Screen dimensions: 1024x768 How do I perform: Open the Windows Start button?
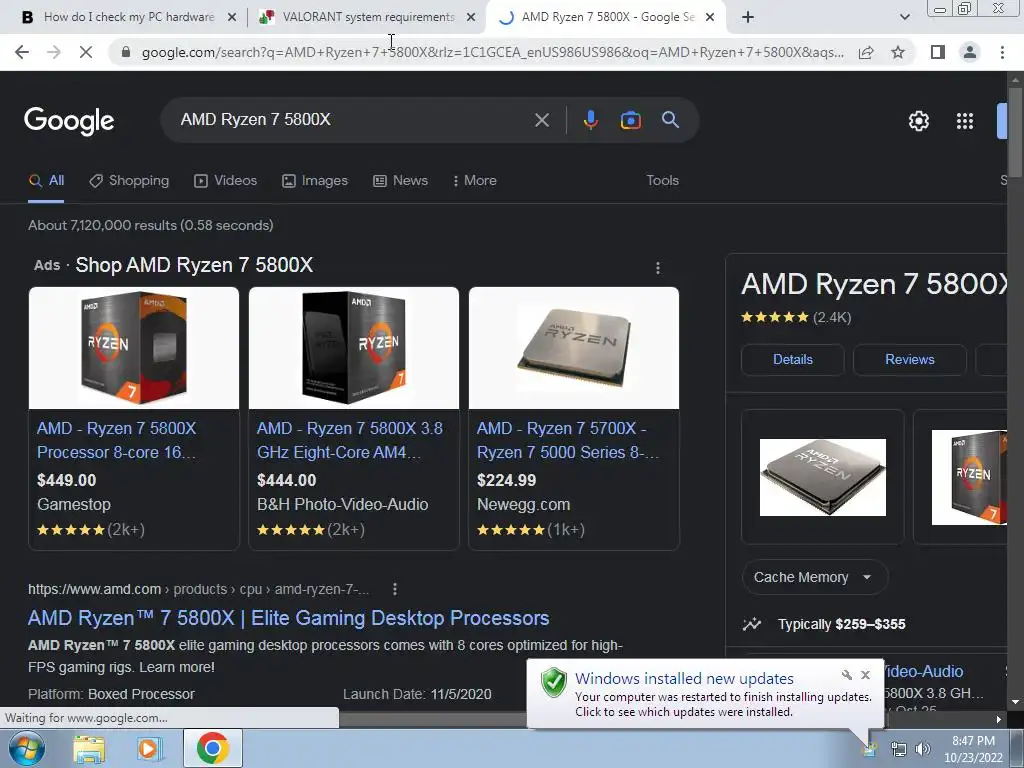click(26, 748)
